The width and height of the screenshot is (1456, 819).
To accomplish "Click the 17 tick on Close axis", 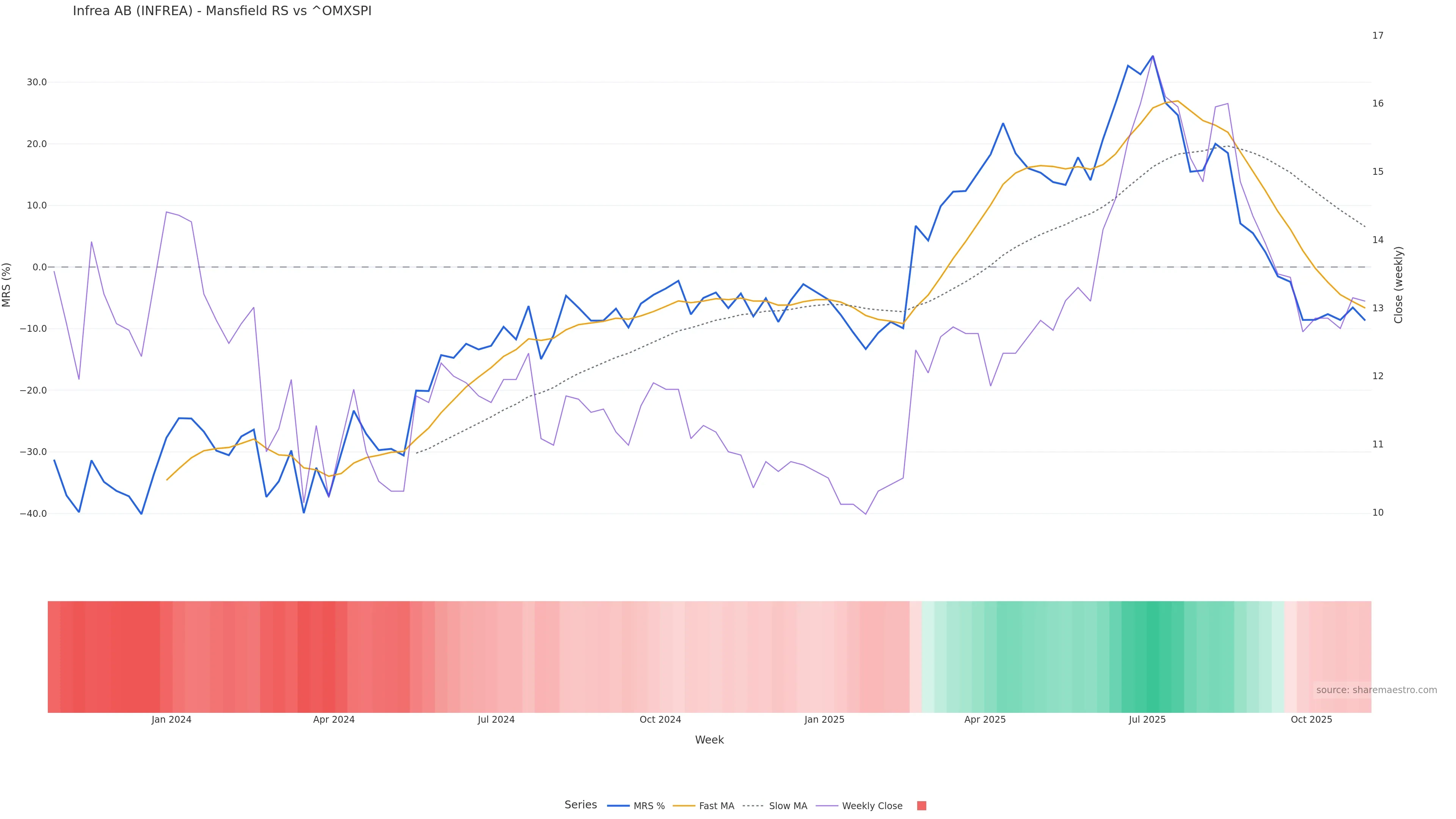I will [x=1378, y=36].
